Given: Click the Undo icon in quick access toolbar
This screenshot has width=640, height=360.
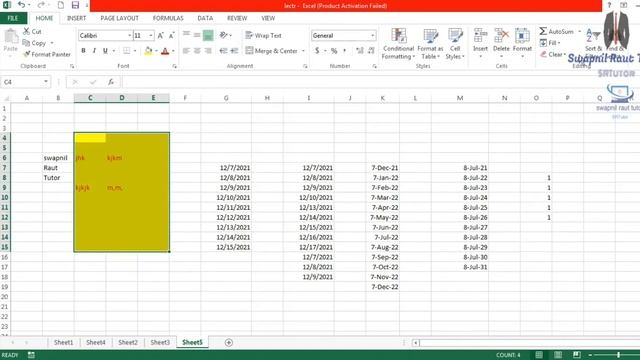Looking at the screenshot, I should (x=21, y=5).
